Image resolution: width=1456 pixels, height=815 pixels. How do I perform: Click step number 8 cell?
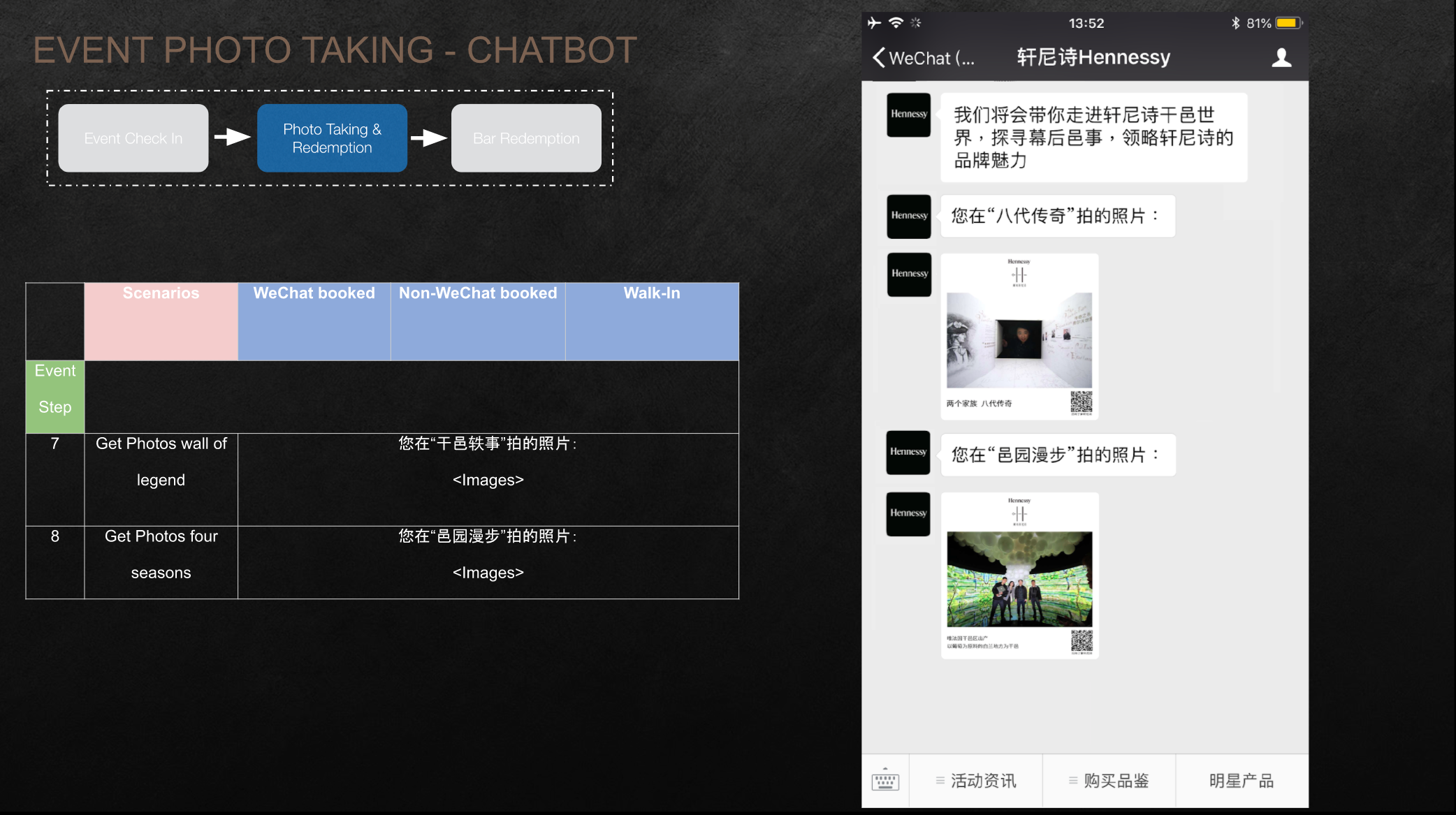pos(55,562)
